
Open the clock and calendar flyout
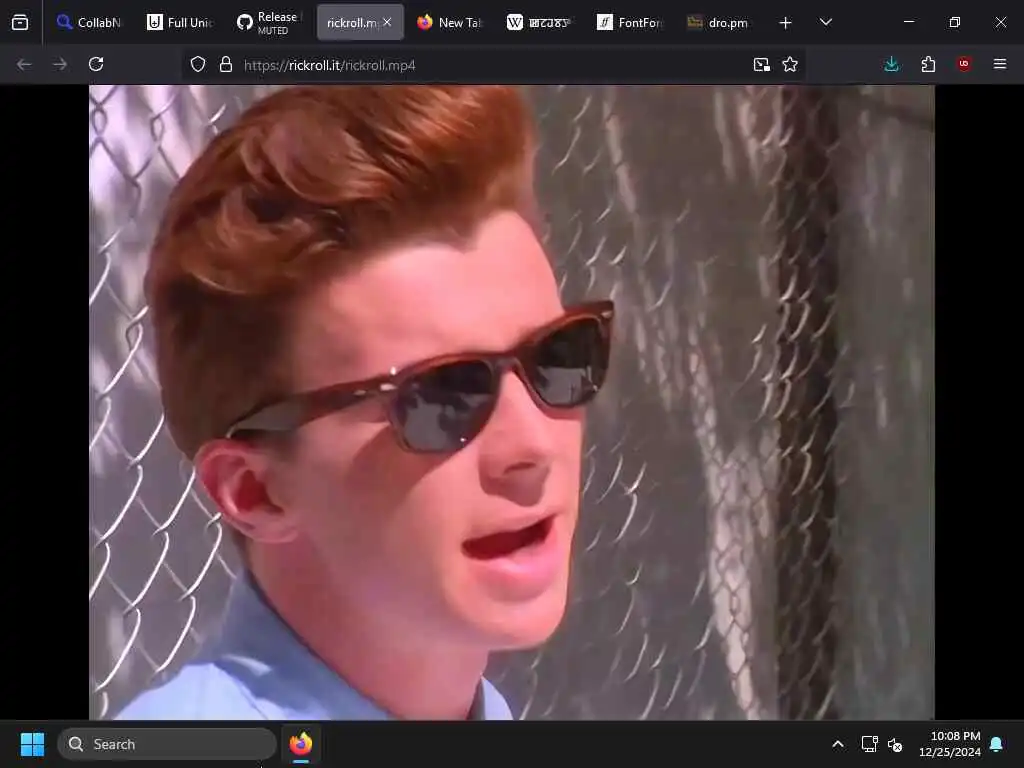click(x=950, y=744)
